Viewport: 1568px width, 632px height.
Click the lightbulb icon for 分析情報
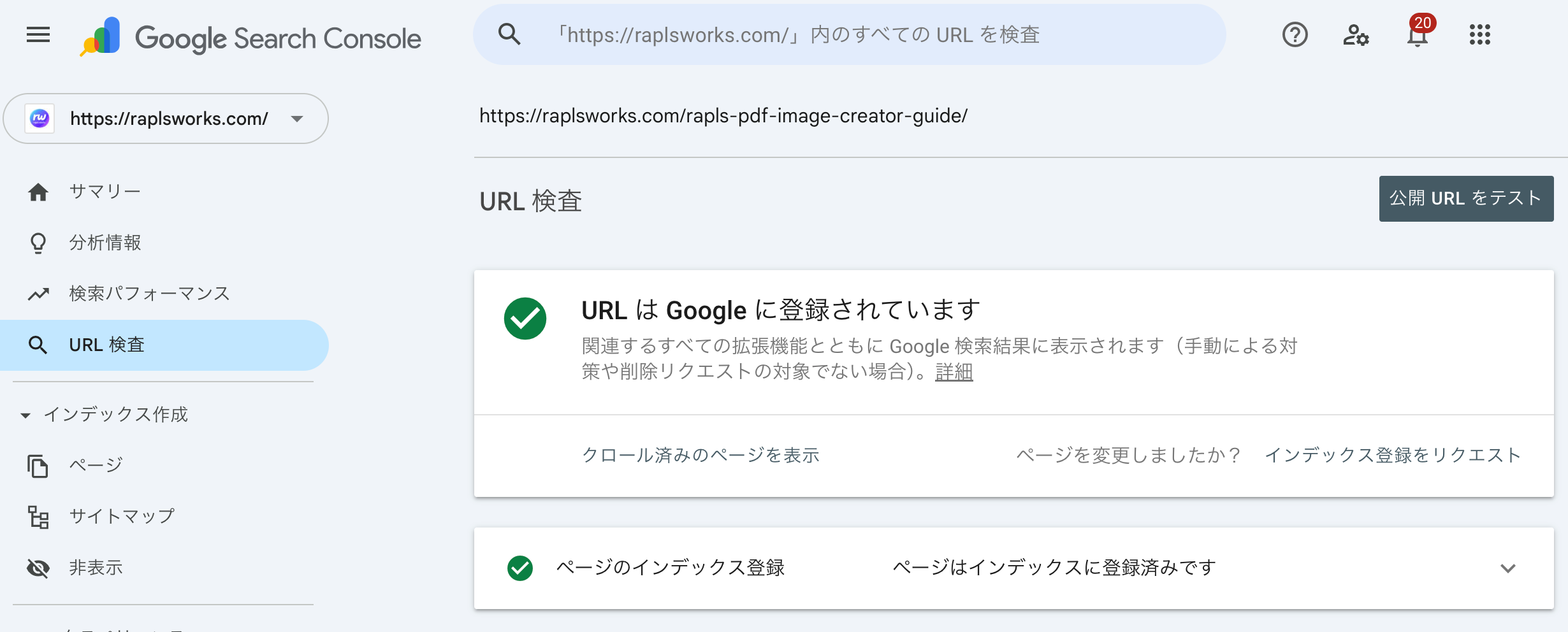click(x=38, y=243)
